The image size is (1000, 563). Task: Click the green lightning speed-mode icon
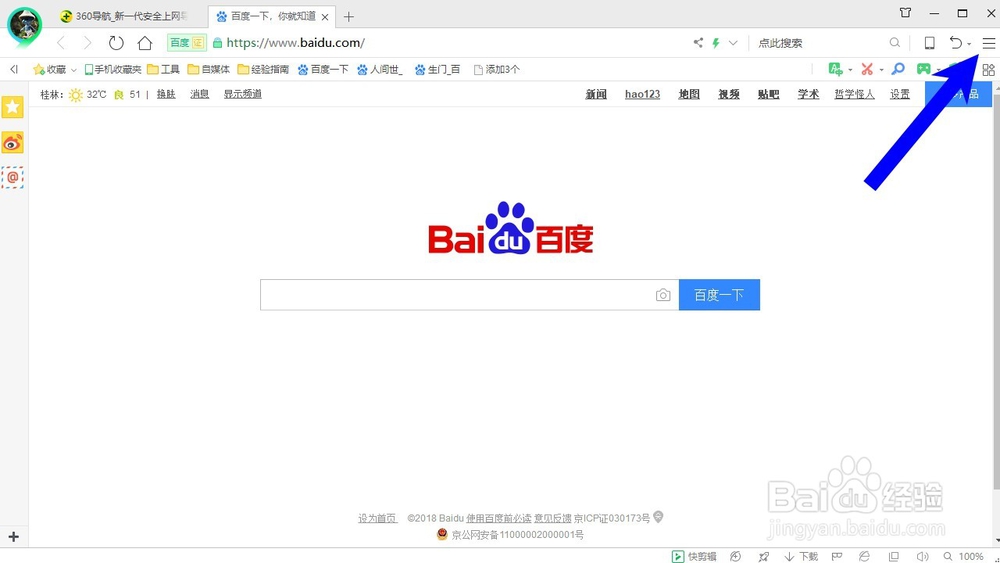[x=716, y=43]
